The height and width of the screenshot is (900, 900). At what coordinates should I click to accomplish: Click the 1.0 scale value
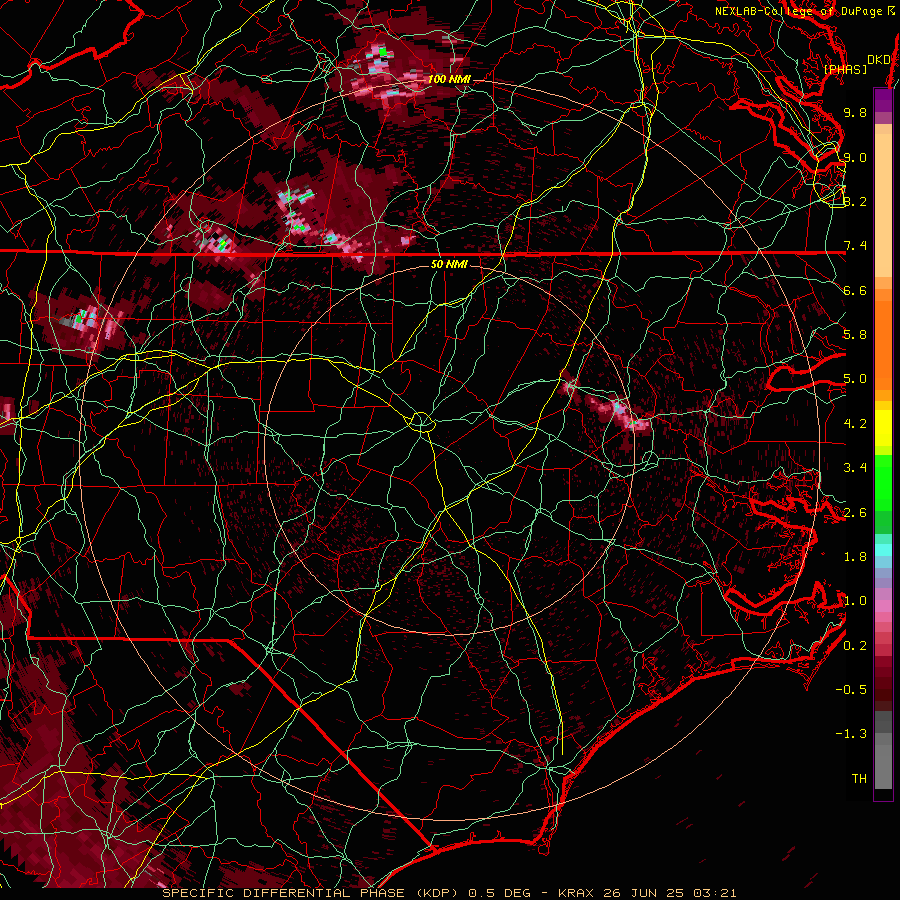855,601
